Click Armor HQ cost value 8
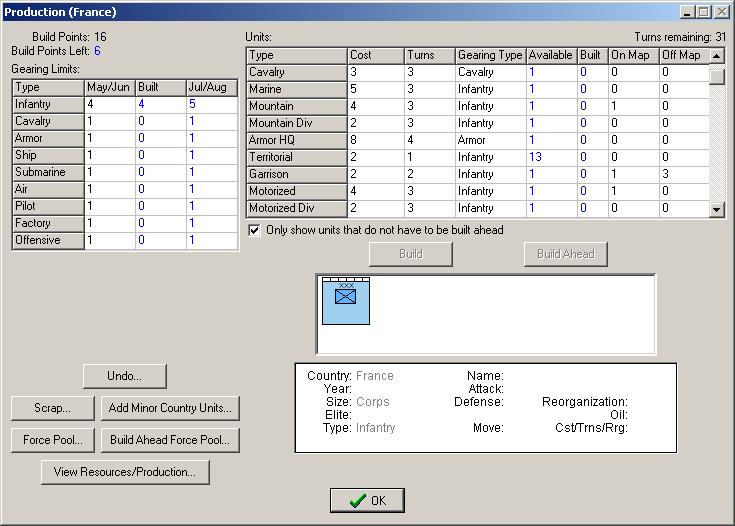The height and width of the screenshot is (526, 735). 353,140
